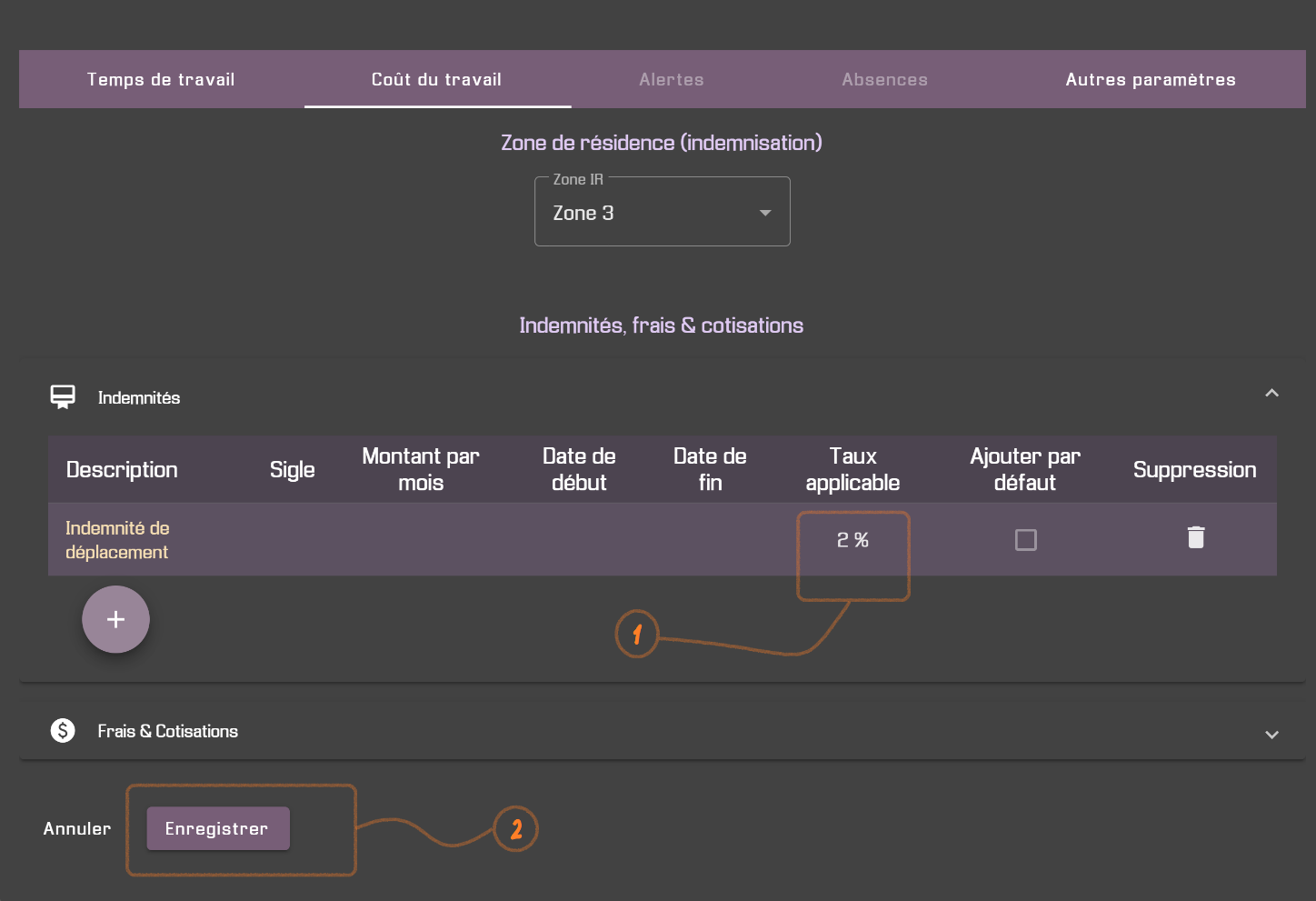Click the Description column header
1316x901 pixels.
point(122,470)
